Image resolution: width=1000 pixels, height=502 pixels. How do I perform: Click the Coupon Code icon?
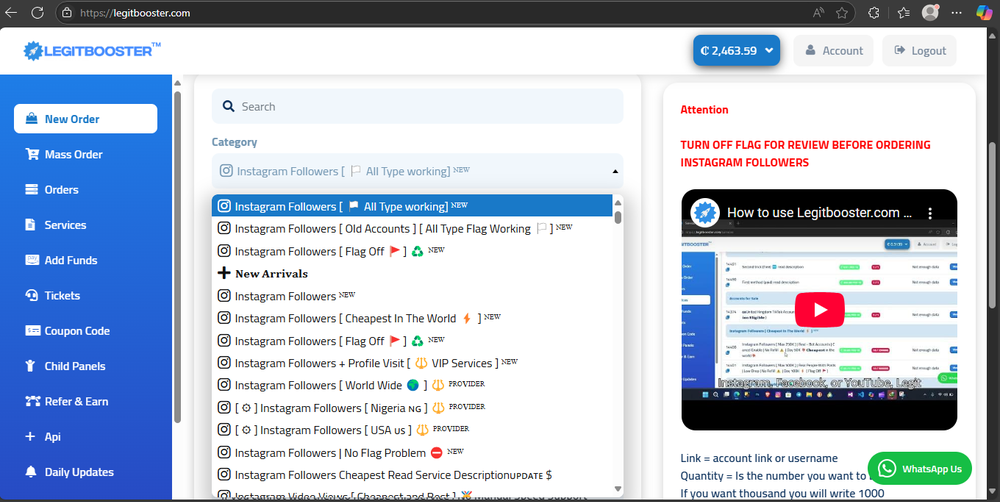[33, 330]
